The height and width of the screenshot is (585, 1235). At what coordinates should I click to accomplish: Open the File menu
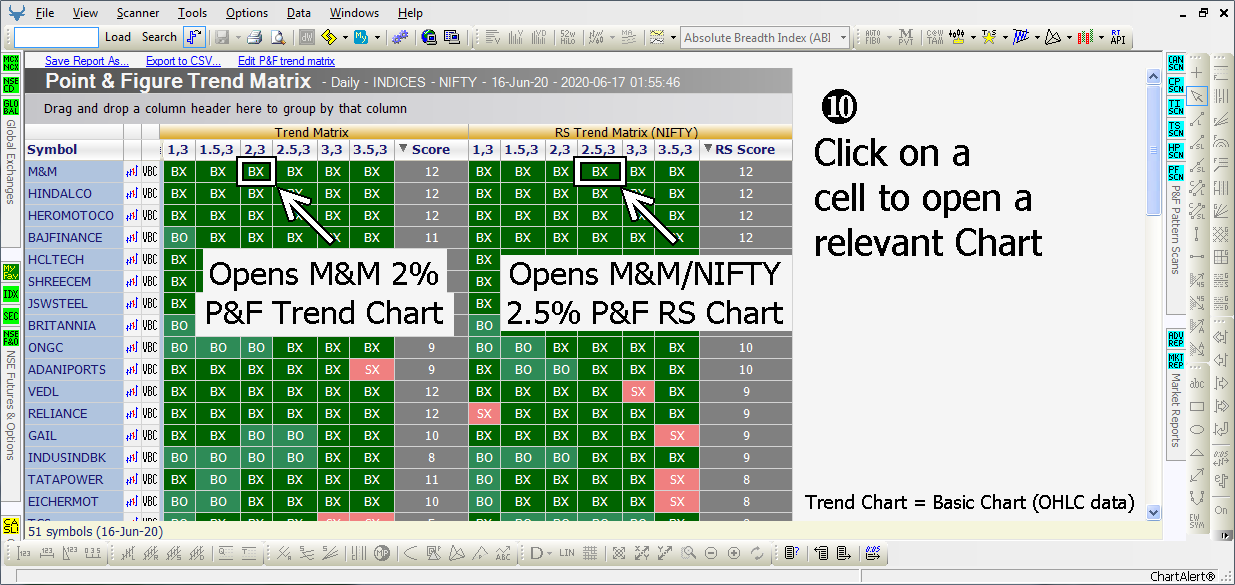(x=45, y=13)
